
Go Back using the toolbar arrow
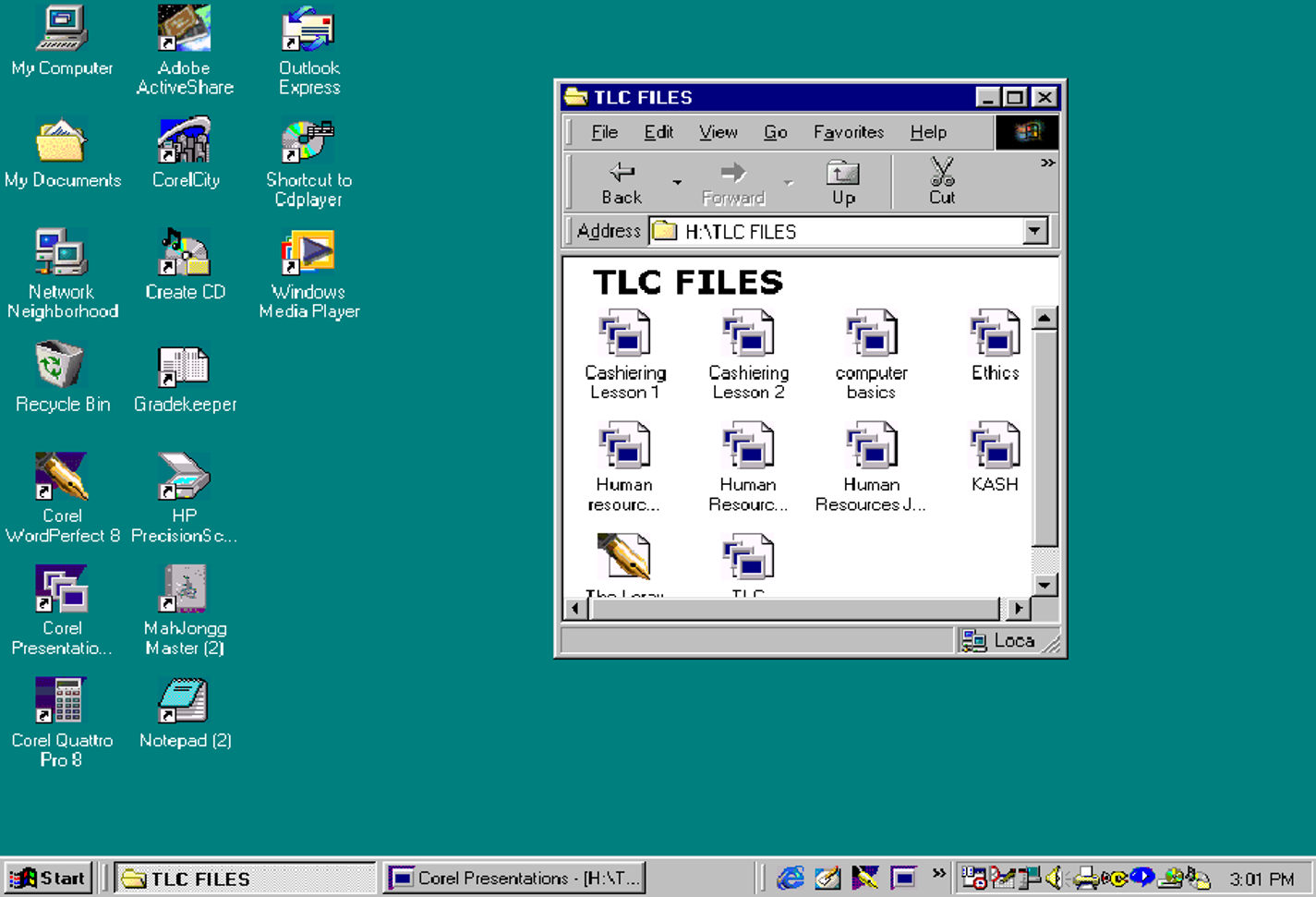[x=622, y=180]
